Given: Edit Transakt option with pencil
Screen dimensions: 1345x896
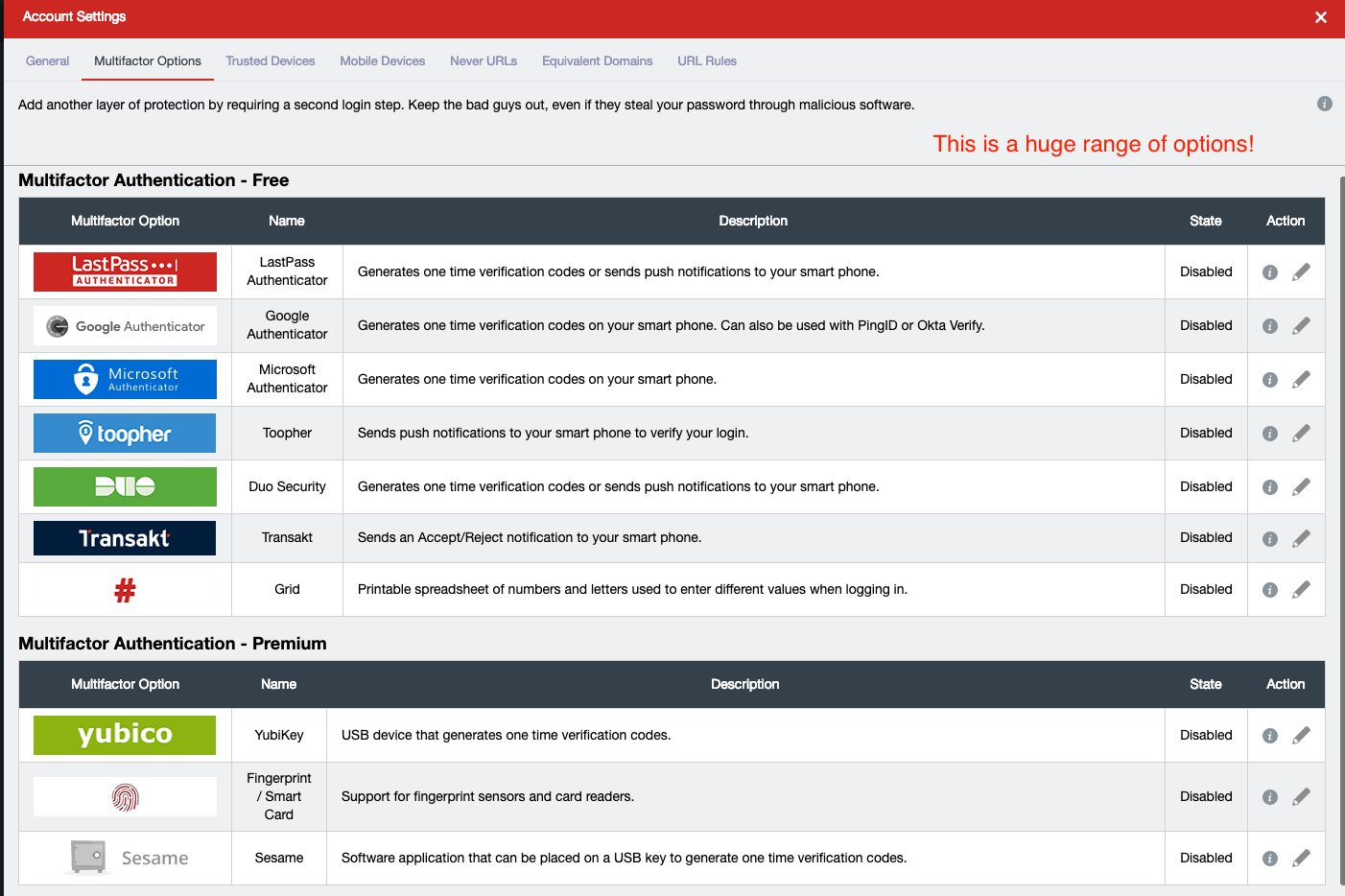Looking at the screenshot, I should 1301,539.
